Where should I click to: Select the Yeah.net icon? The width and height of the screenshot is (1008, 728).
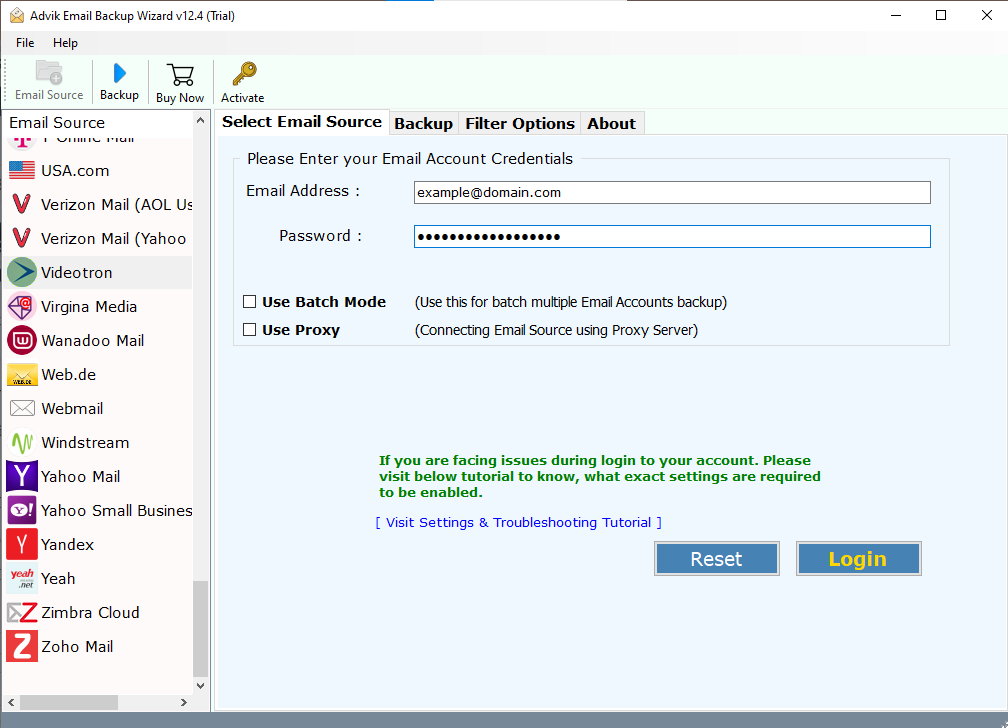pos(22,579)
